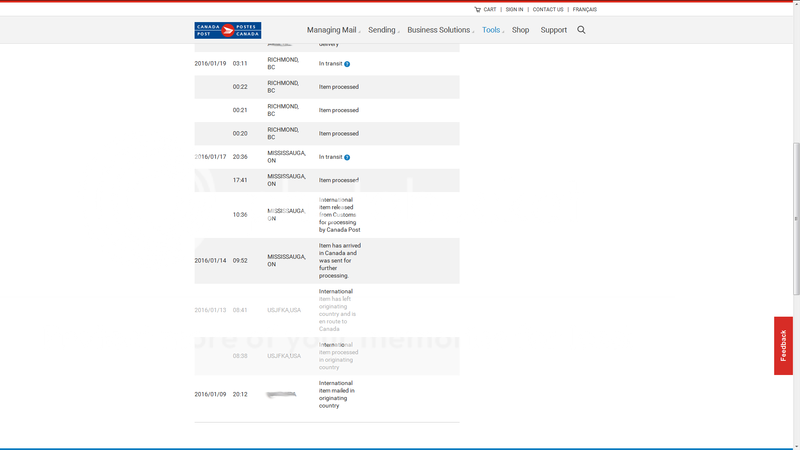
Task: Open the search magnifier icon
Action: 581,30
